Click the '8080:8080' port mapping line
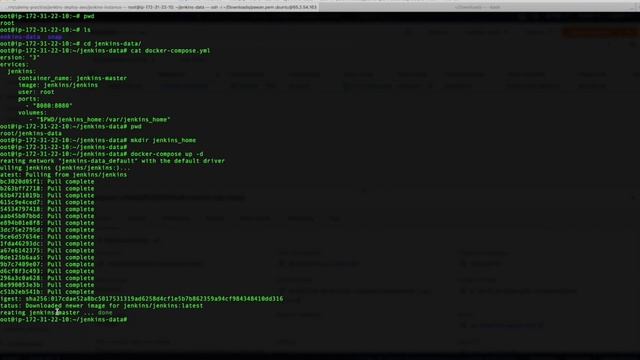 tap(49, 106)
